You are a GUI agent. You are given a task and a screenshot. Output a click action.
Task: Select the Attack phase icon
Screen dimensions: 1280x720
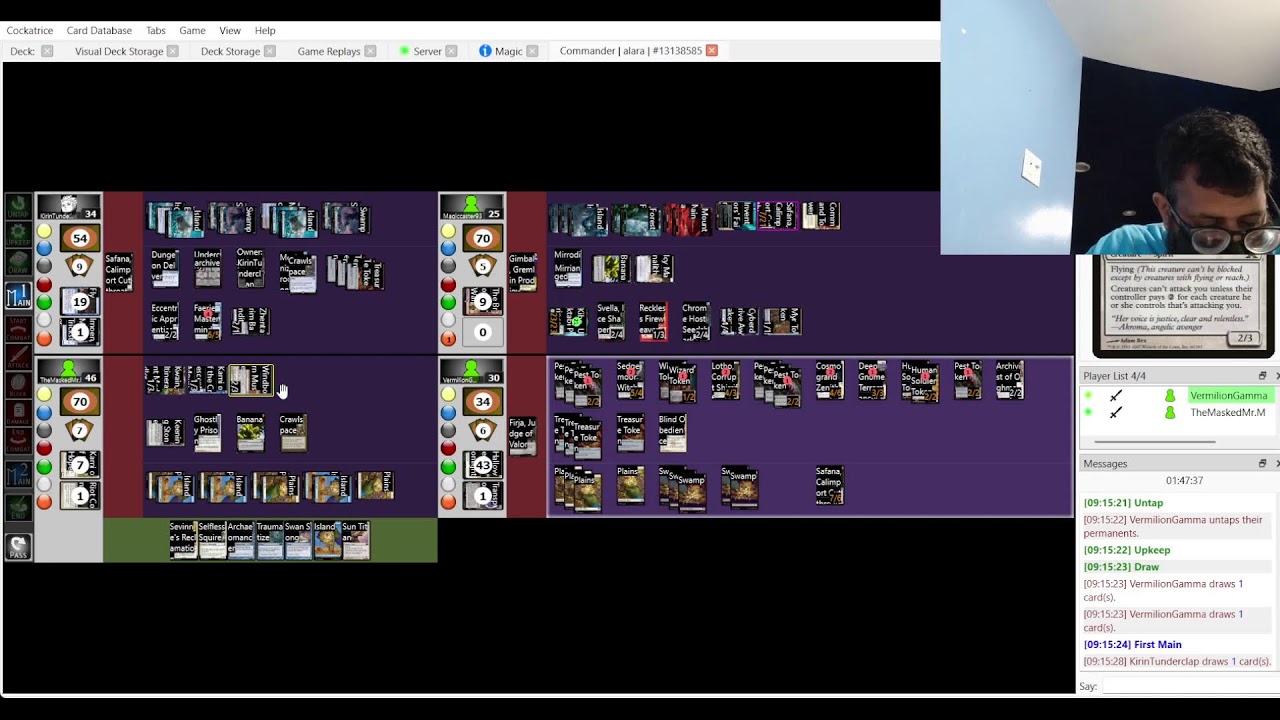[x=18, y=356]
